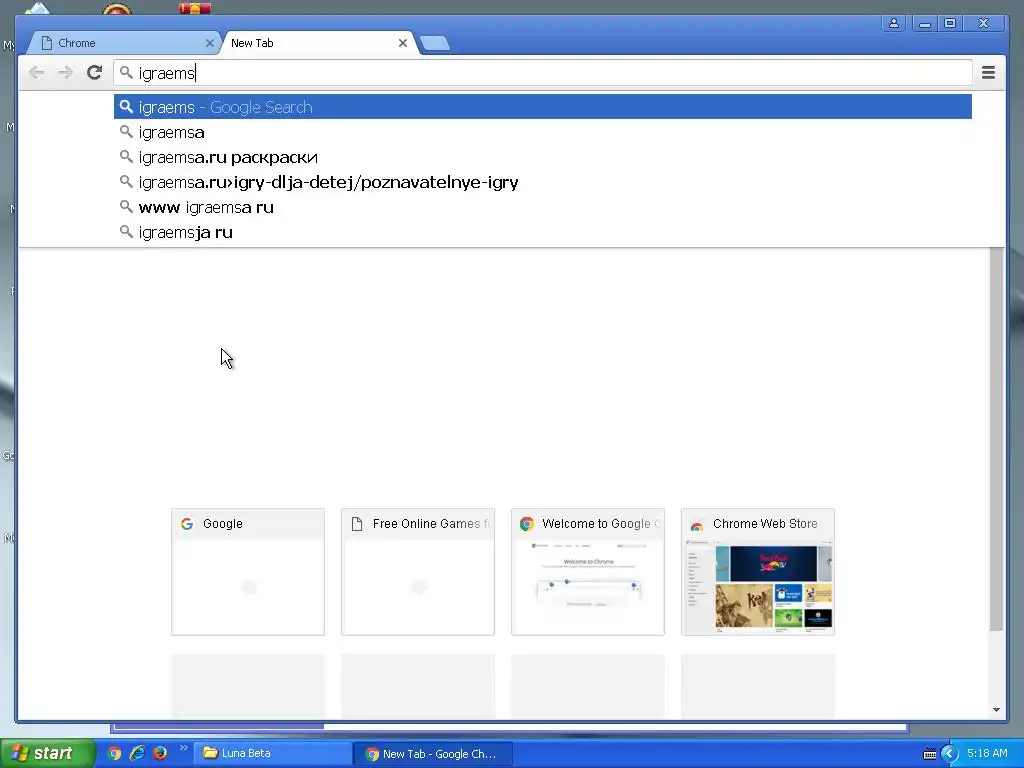The image size is (1024, 768).
Task: Select 'igraems - Google Search' suggestion
Action: coord(543,107)
